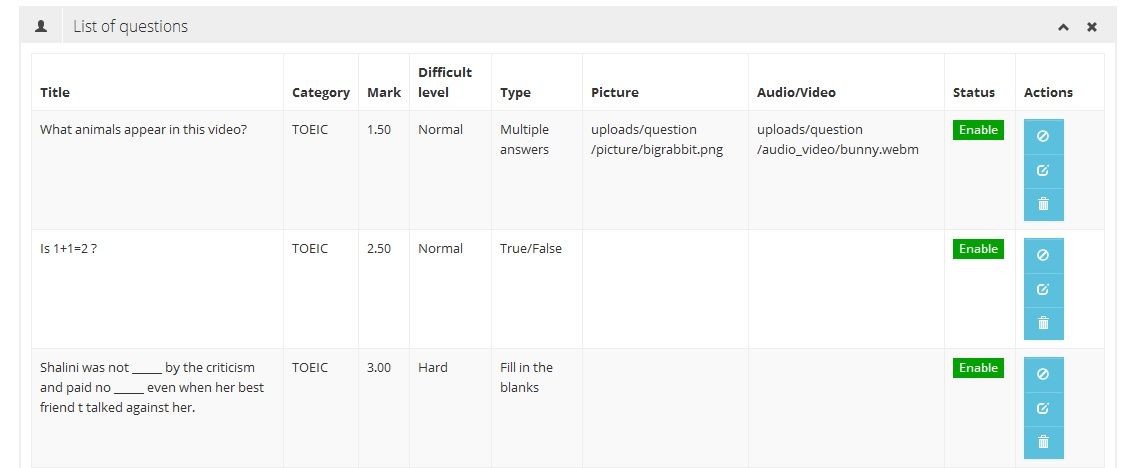Open the bunny.webm audio/video path
Image resolution: width=1137 pixels, height=468 pixels.
point(837,140)
